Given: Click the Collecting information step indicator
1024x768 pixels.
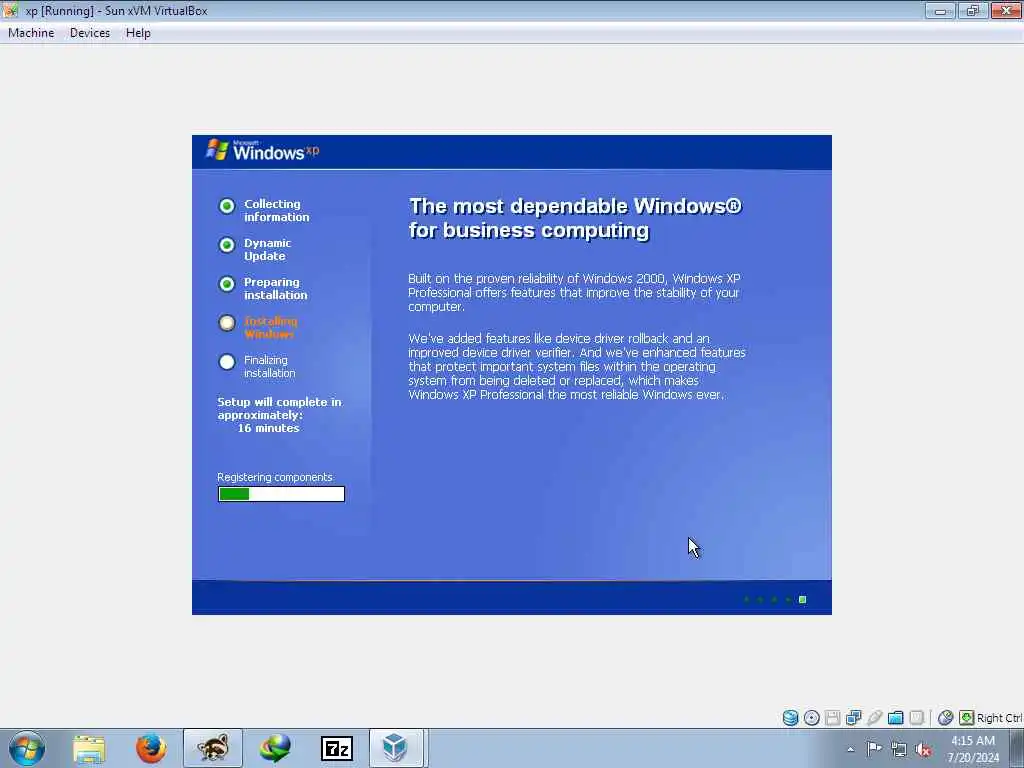Looking at the screenshot, I should pos(227,206).
